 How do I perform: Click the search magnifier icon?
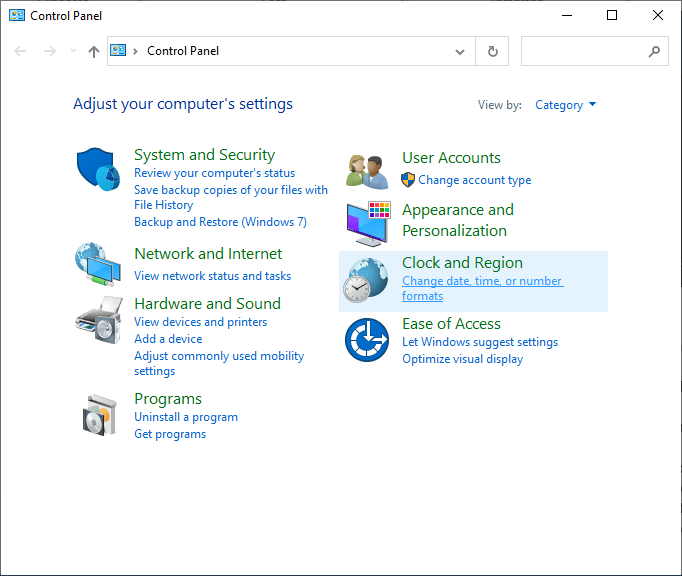654,51
